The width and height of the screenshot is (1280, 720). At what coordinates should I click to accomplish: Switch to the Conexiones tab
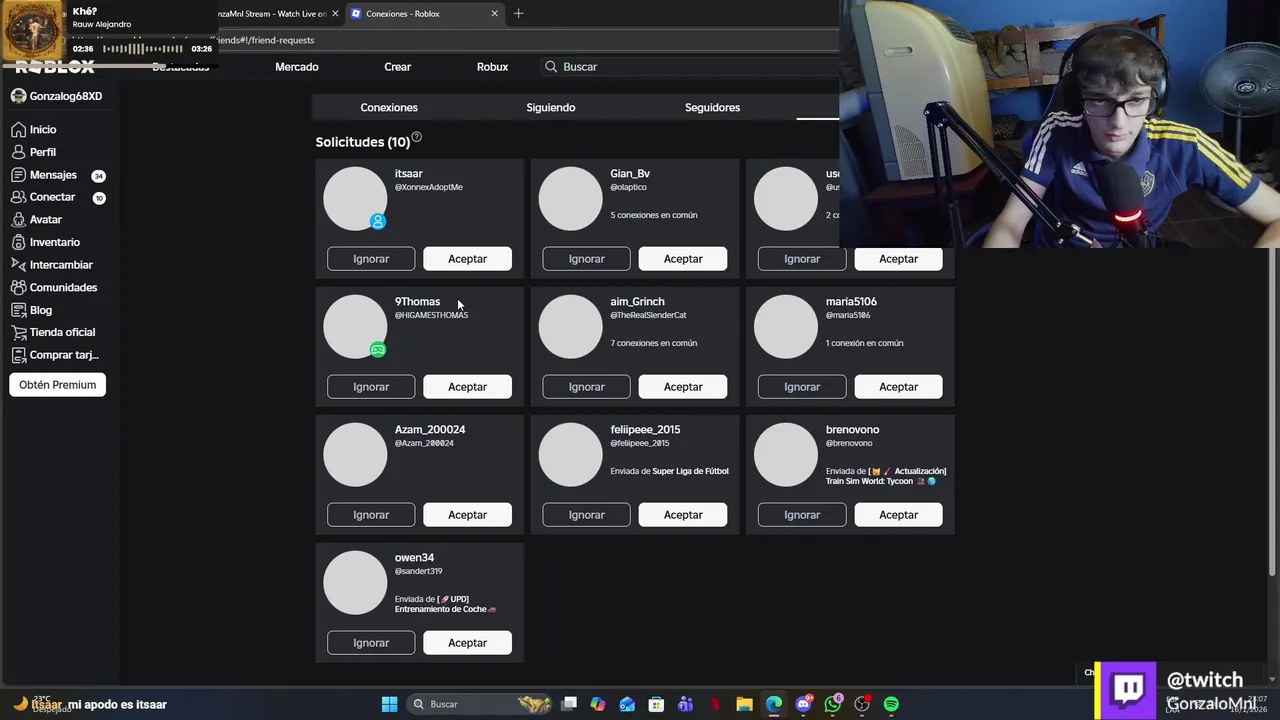point(389,107)
